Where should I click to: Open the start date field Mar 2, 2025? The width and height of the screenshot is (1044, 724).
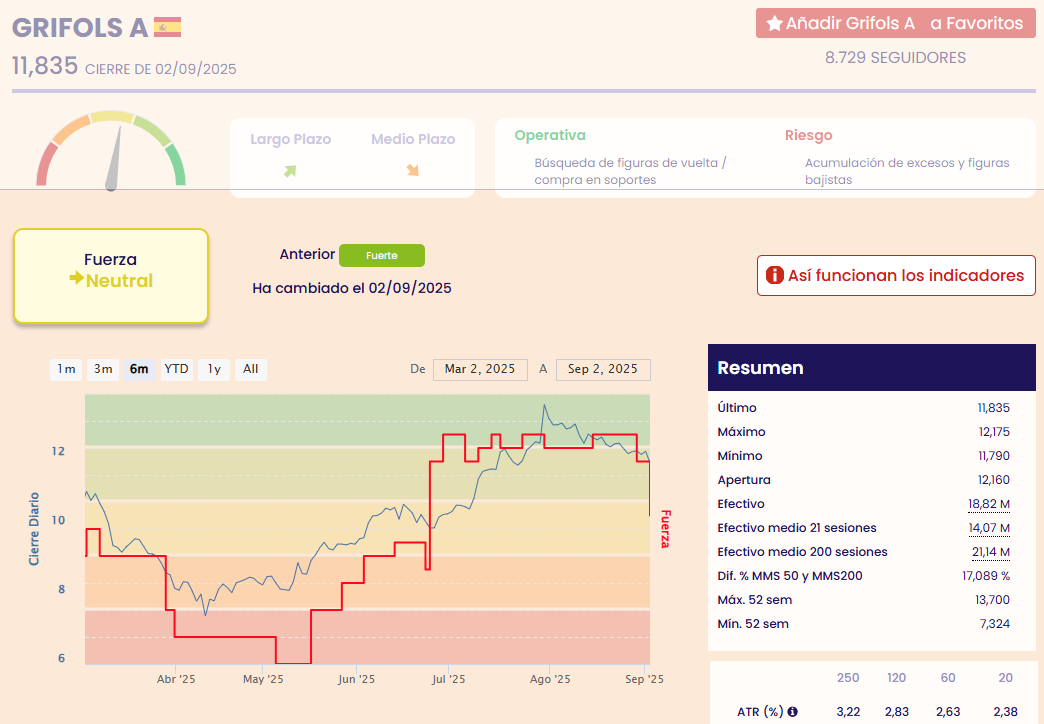(x=480, y=369)
